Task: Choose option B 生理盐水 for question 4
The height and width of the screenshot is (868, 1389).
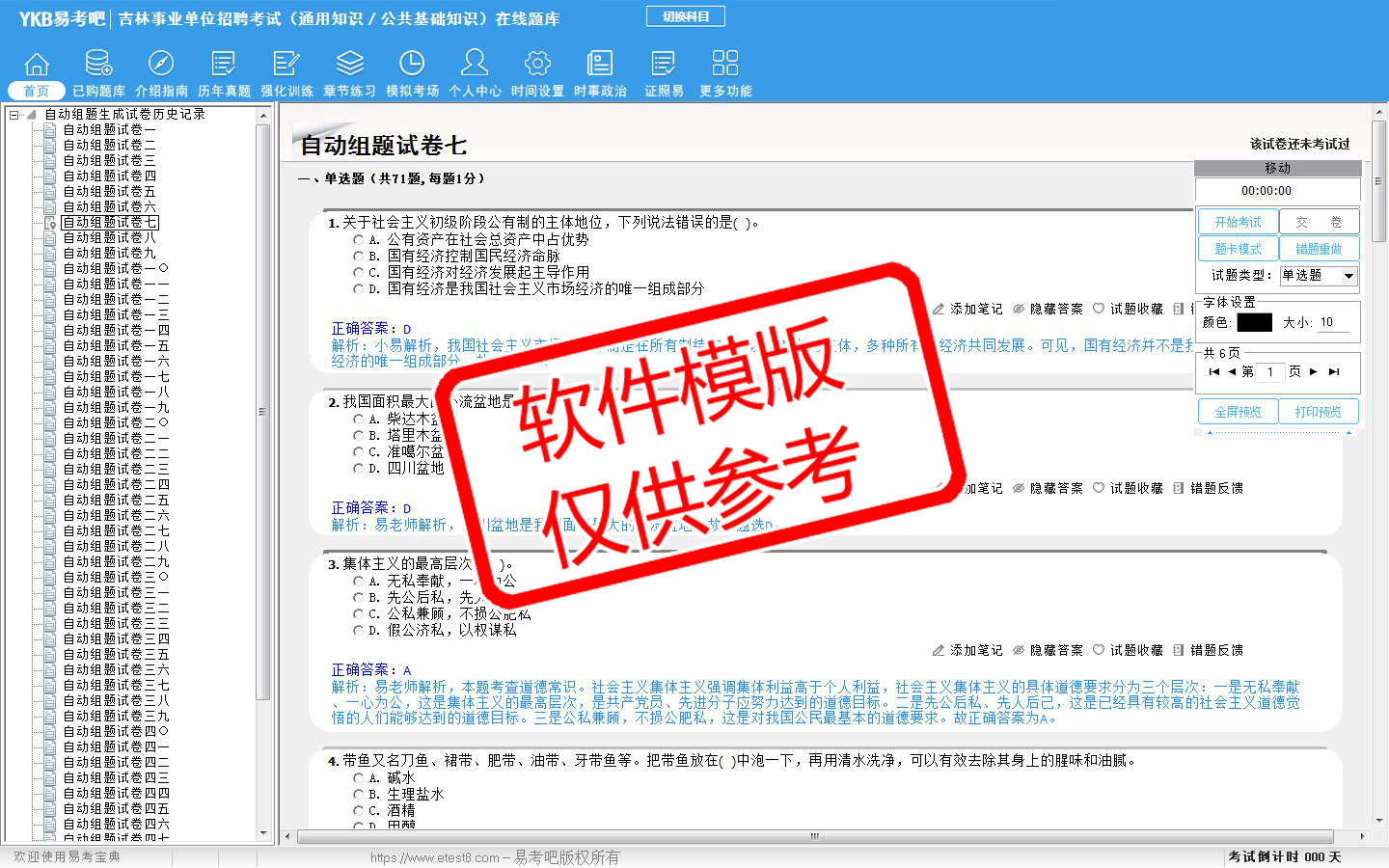Action: (359, 795)
